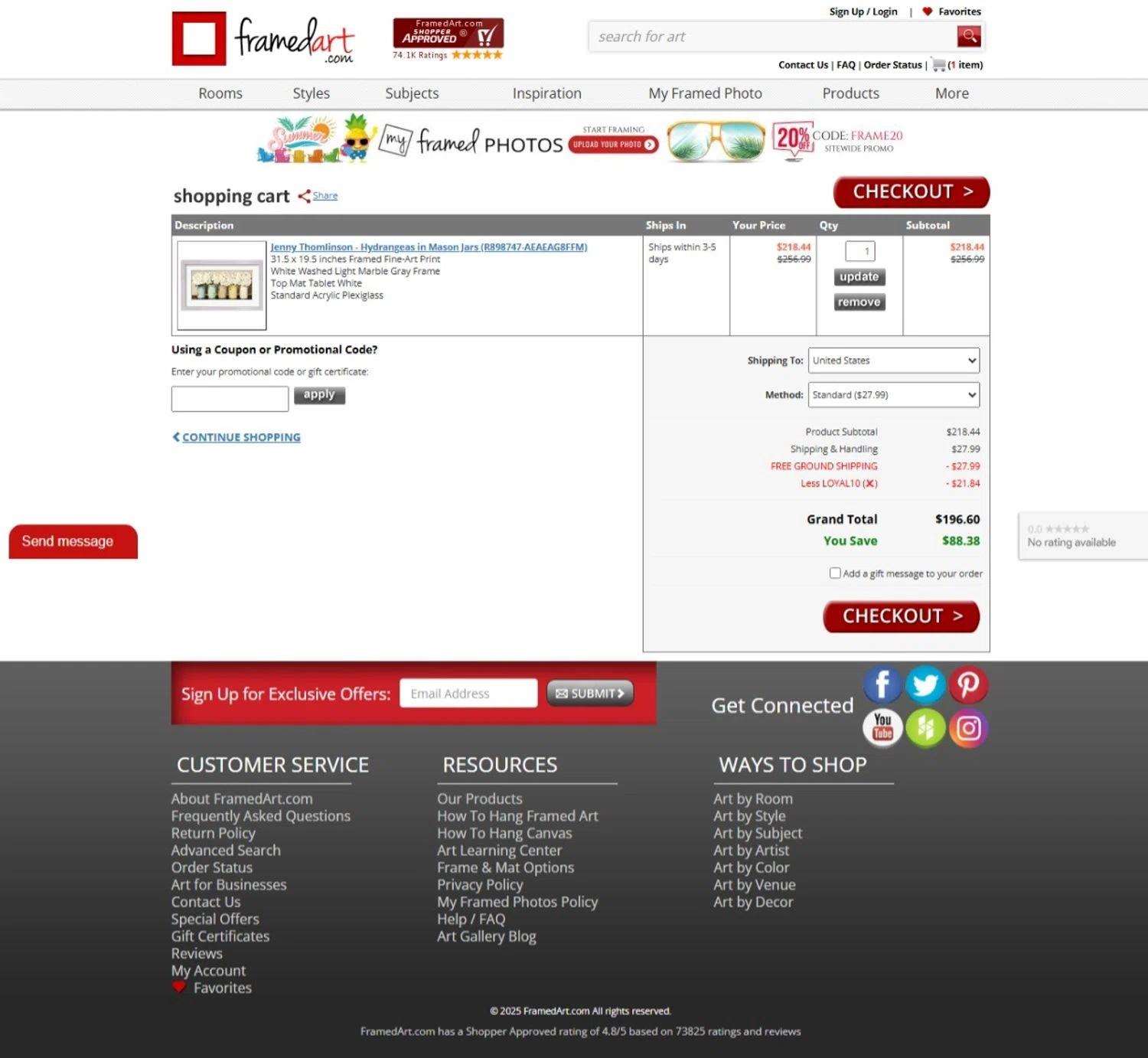Click the FramedArt.com logo
Screen dimensions: 1148x1058
[263, 38]
